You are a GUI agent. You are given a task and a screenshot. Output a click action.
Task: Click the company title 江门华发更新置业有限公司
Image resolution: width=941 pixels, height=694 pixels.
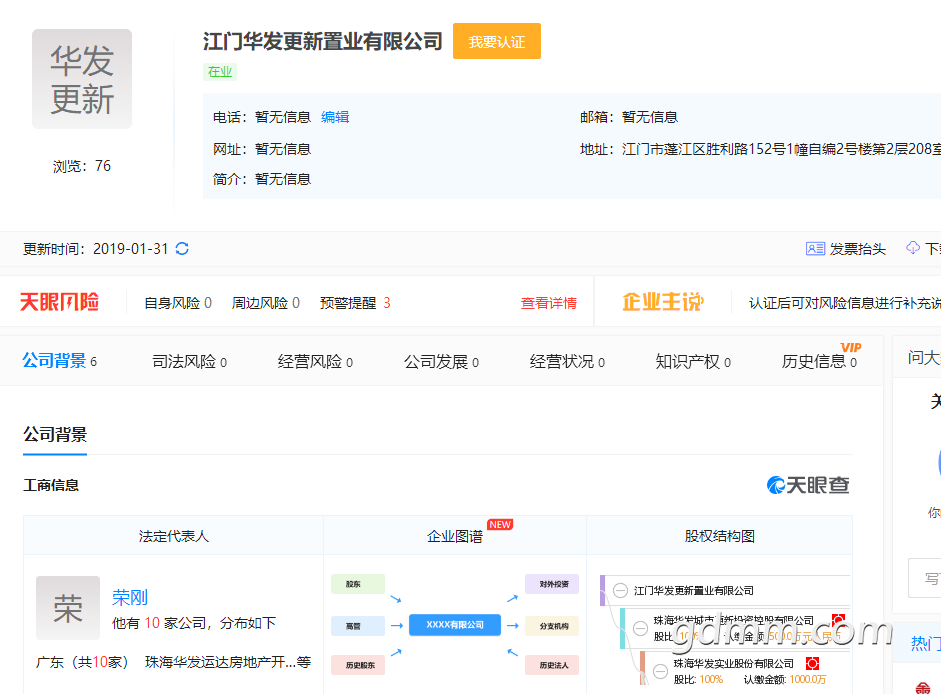323,41
